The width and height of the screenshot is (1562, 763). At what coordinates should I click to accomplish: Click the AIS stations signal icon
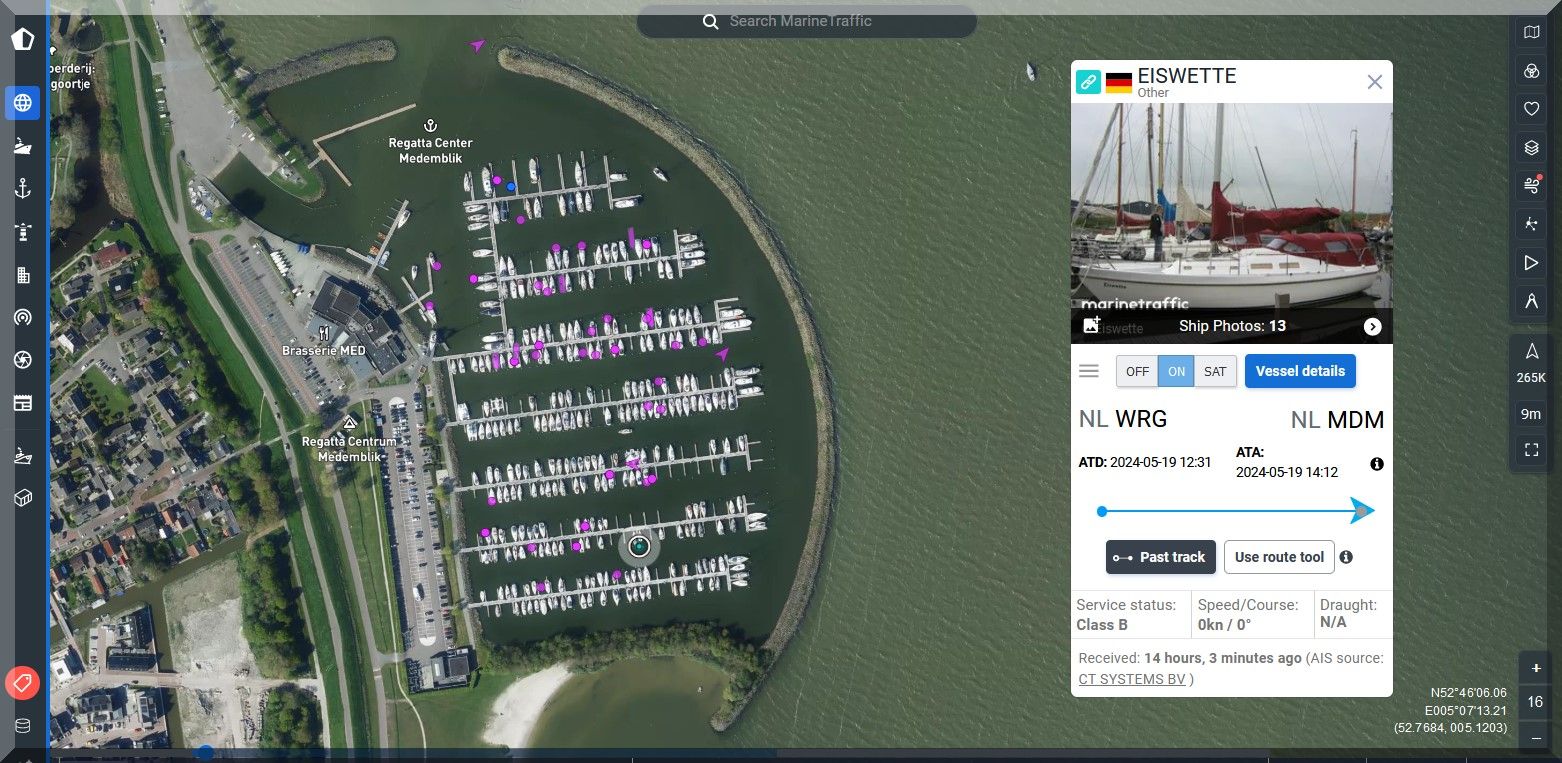click(x=23, y=318)
